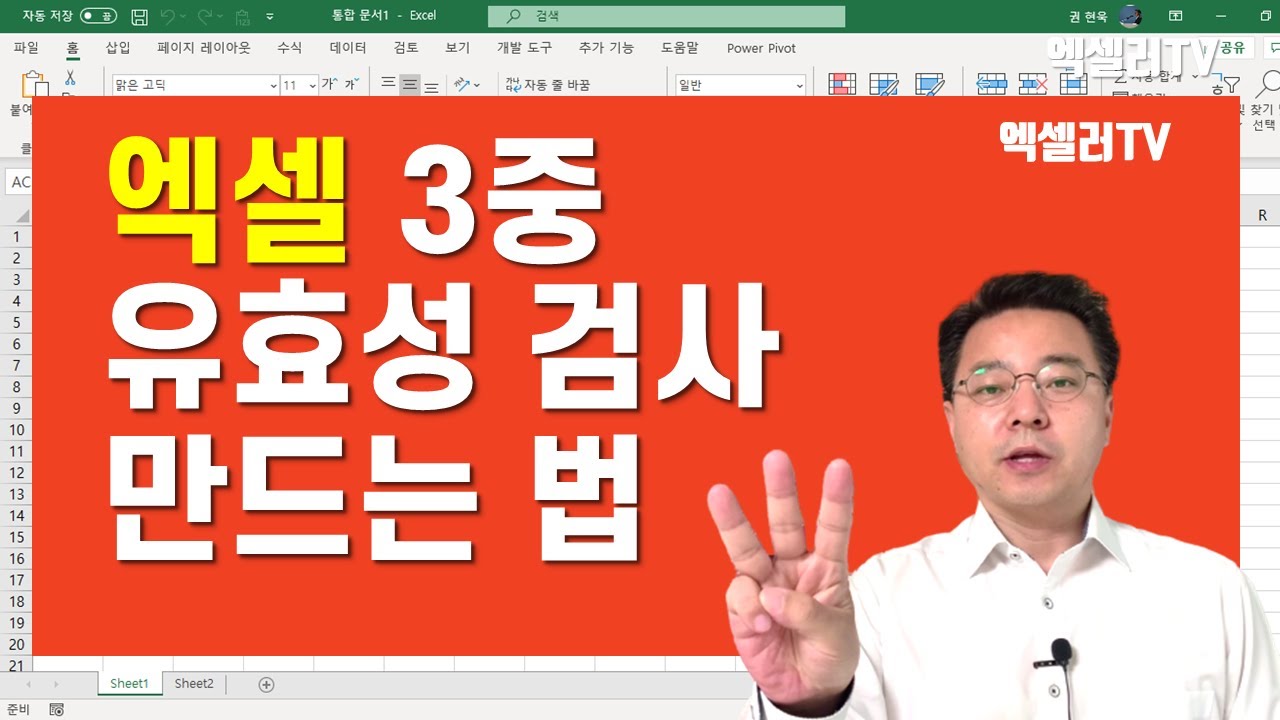Switch to the 삽입 tab
The height and width of the screenshot is (720, 1280).
[118, 48]
